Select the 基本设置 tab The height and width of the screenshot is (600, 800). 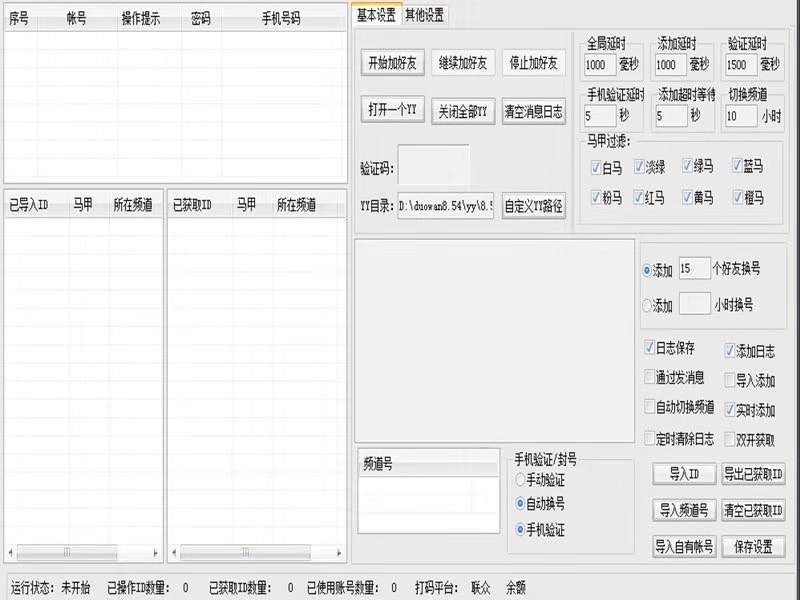click(x=377, y=15)
